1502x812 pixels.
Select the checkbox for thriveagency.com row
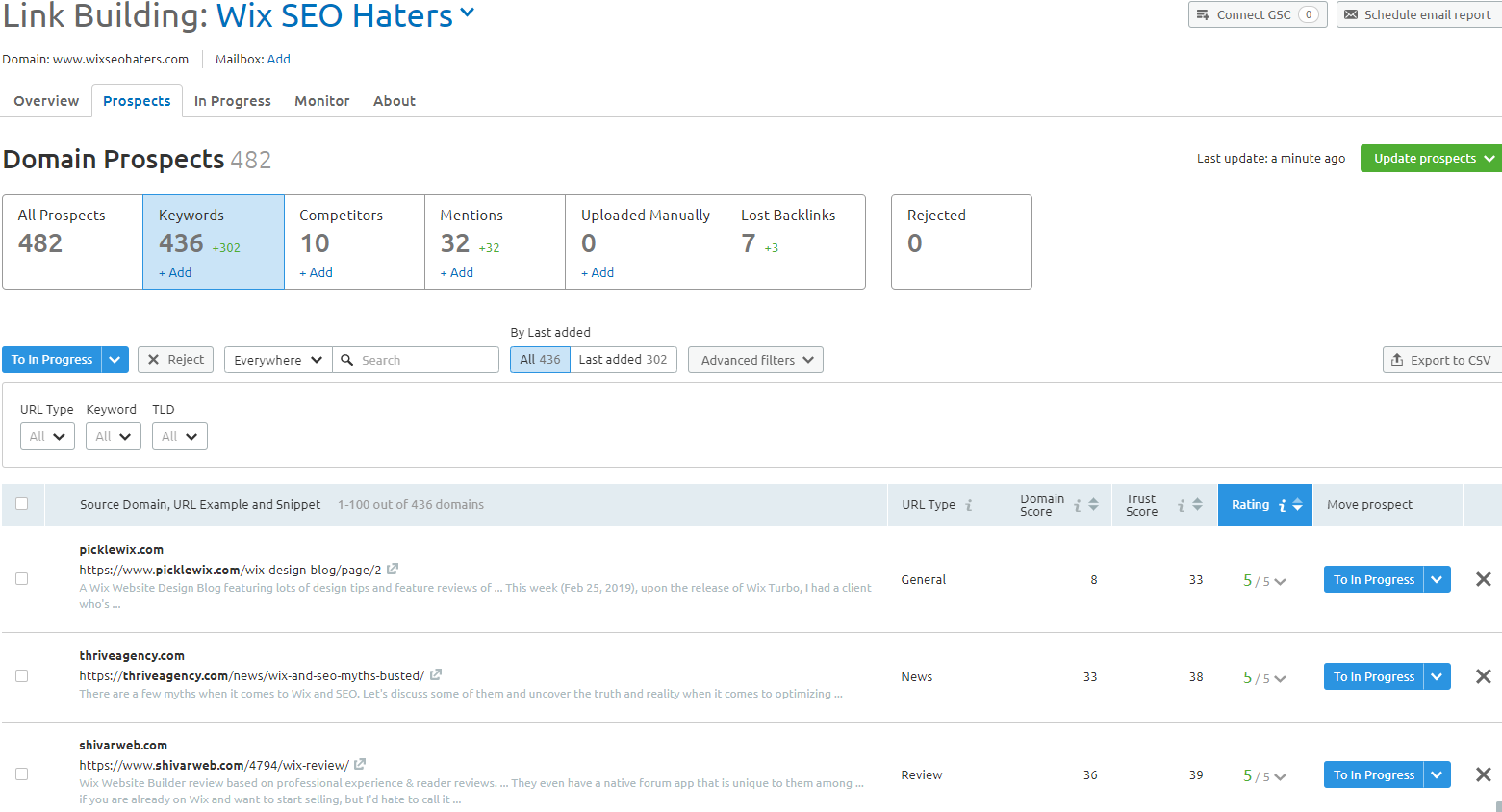pyautogui.click(x=22, y=675)
